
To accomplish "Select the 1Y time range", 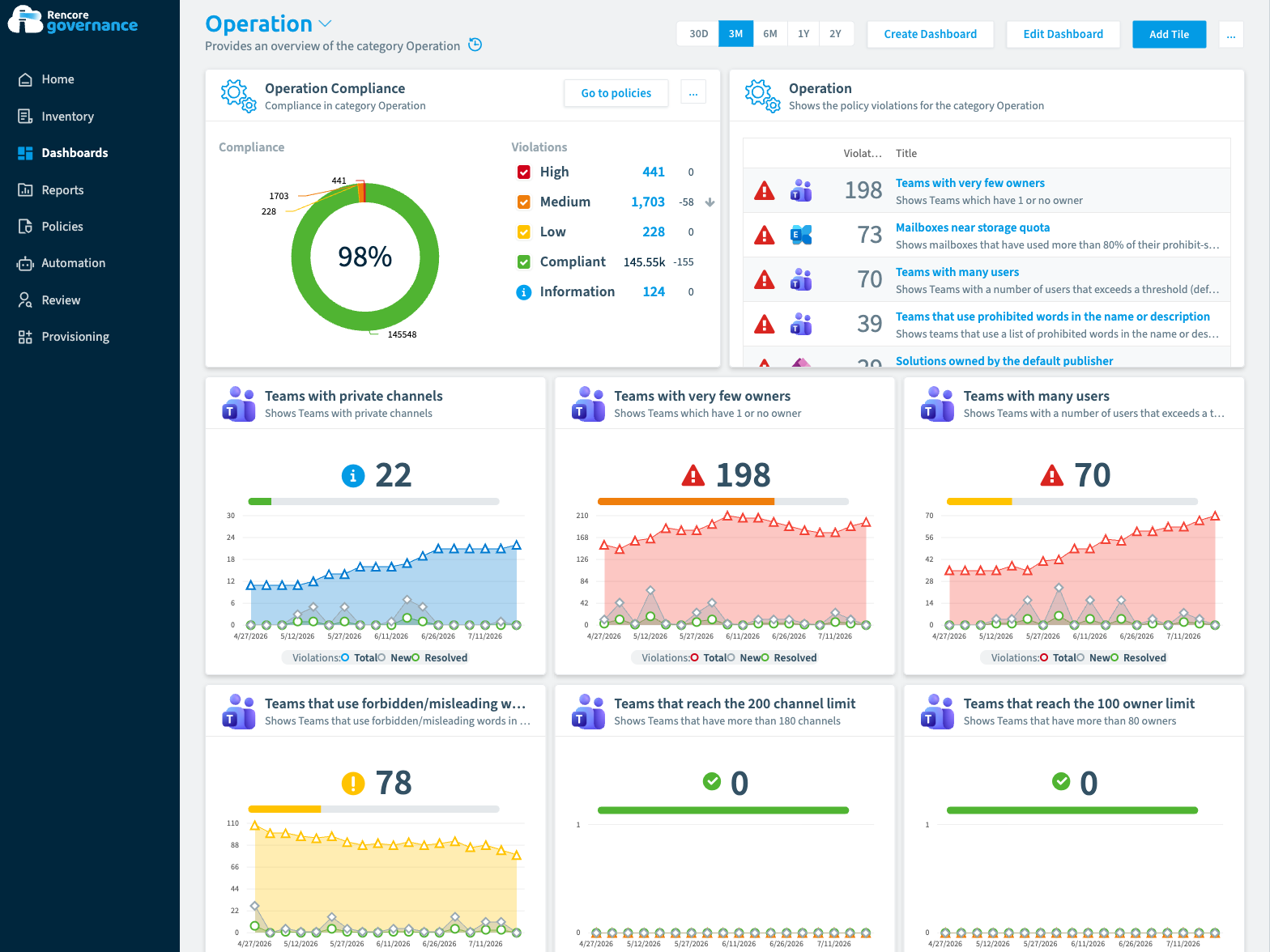I will pyautogui.click(x=803, y=34).
